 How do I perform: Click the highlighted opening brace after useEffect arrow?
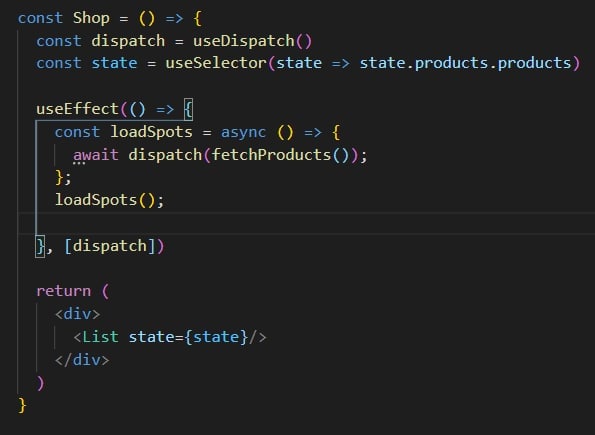pos(188,109)
